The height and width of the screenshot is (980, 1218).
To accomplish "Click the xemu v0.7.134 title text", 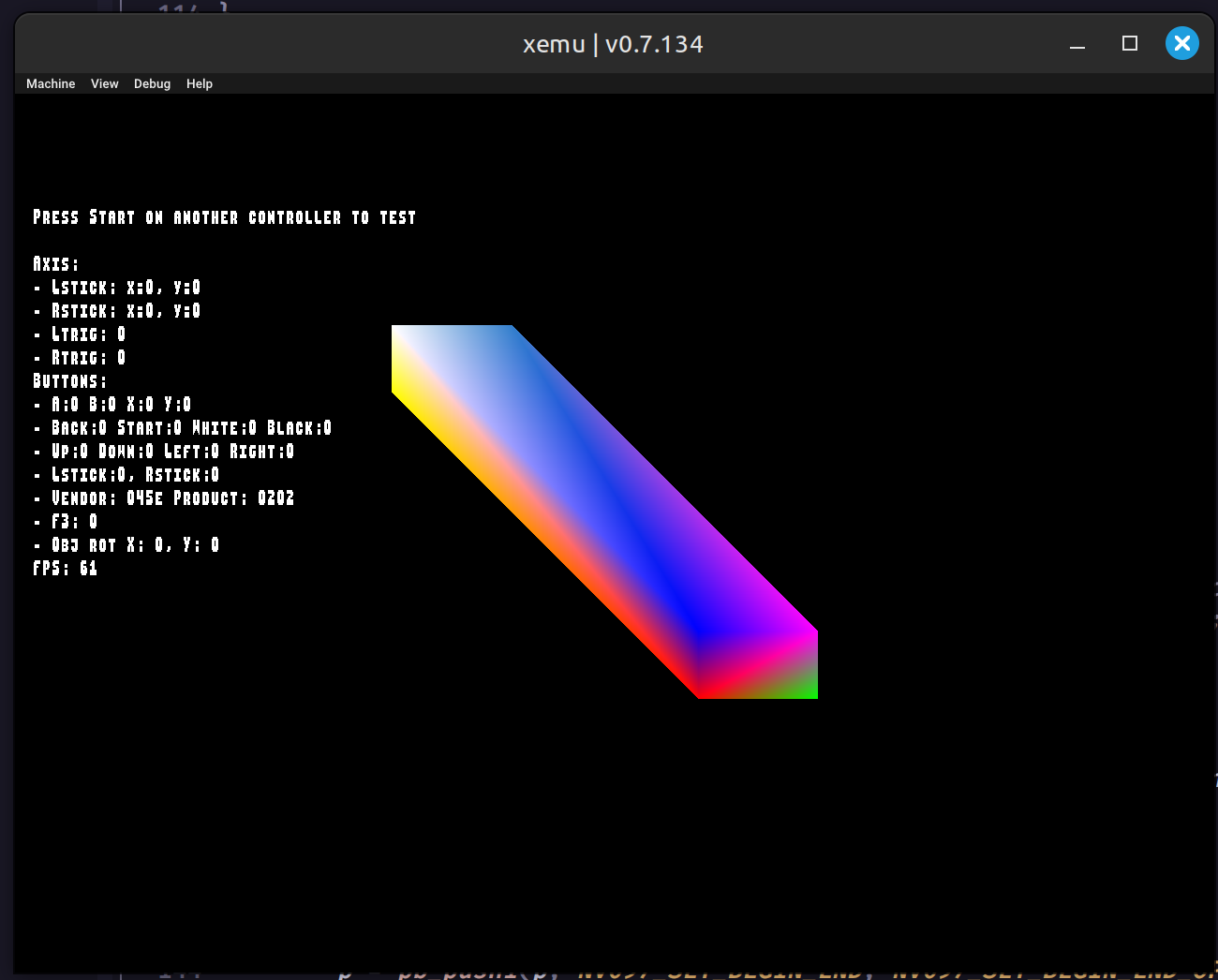I will coord(613,44).
